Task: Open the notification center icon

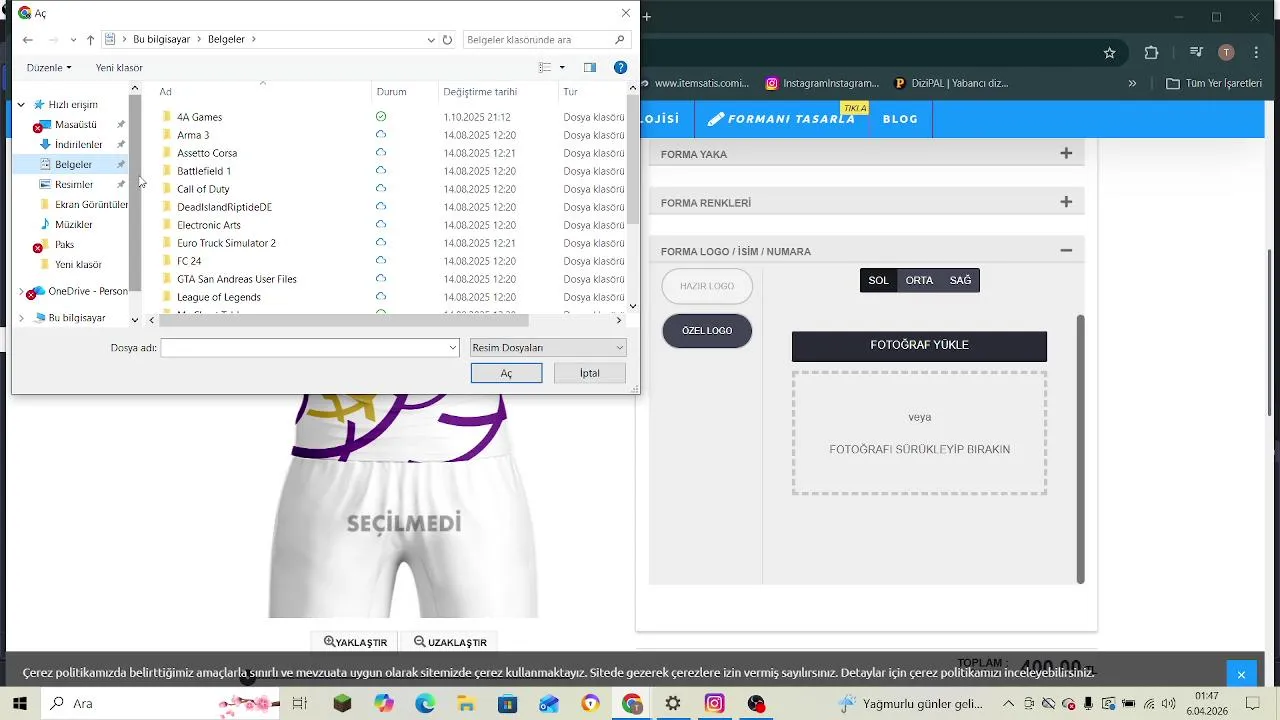Action: [1253, 704]
